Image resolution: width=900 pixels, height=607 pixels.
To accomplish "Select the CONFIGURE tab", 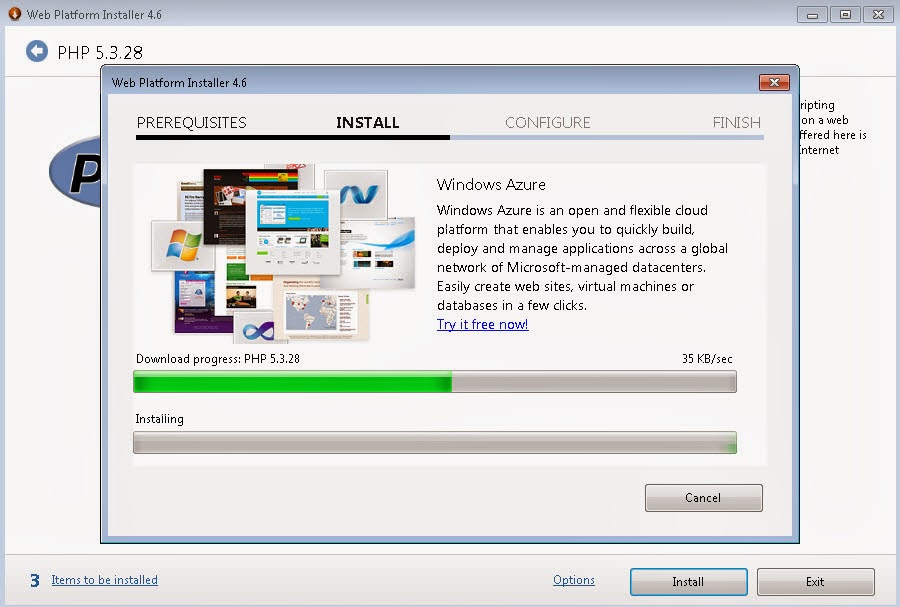I will [548, 122].
